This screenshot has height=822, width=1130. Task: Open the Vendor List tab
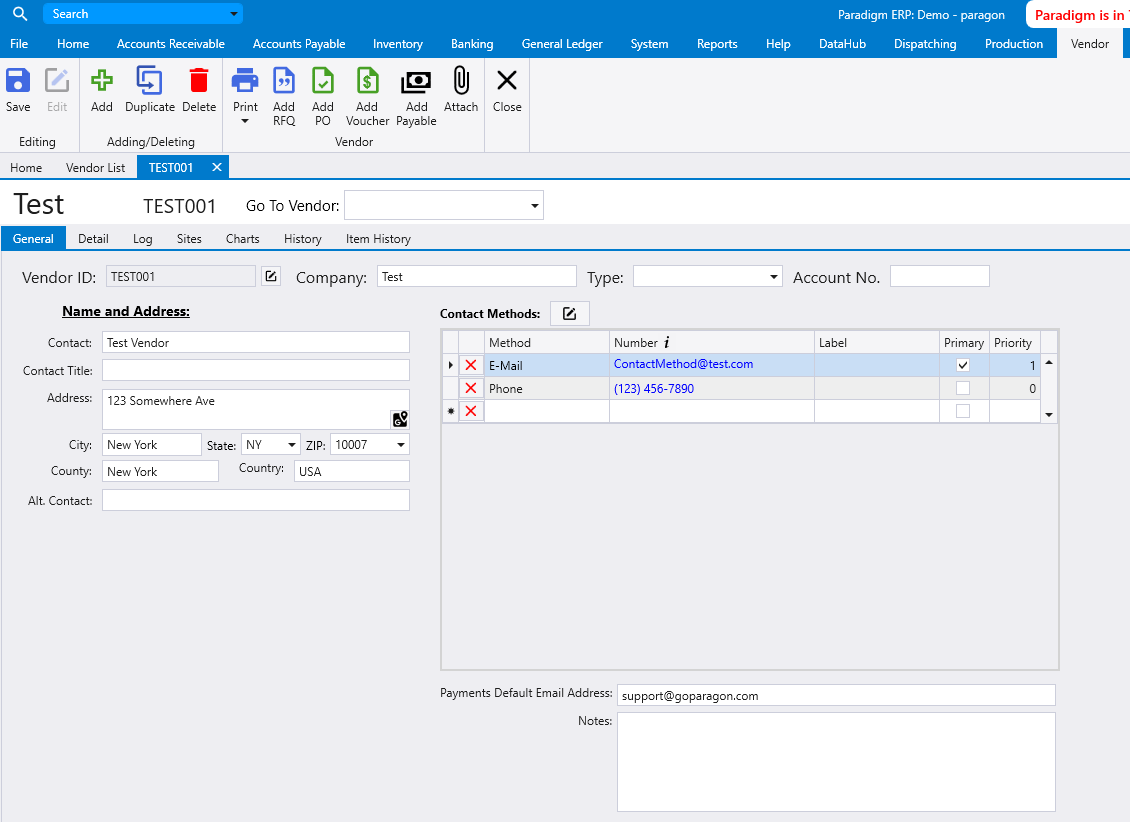pos(96,167)
